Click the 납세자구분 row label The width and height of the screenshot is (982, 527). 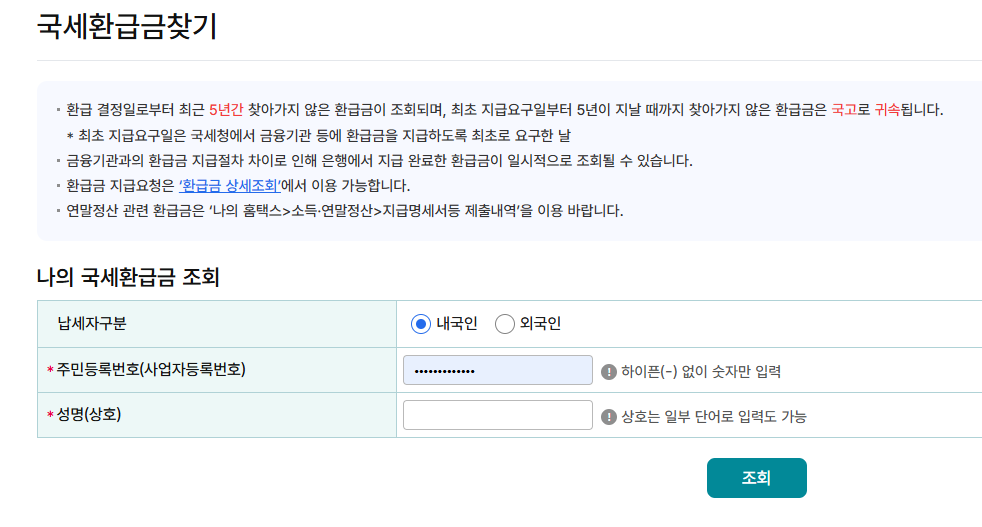(x=92, y=324)
